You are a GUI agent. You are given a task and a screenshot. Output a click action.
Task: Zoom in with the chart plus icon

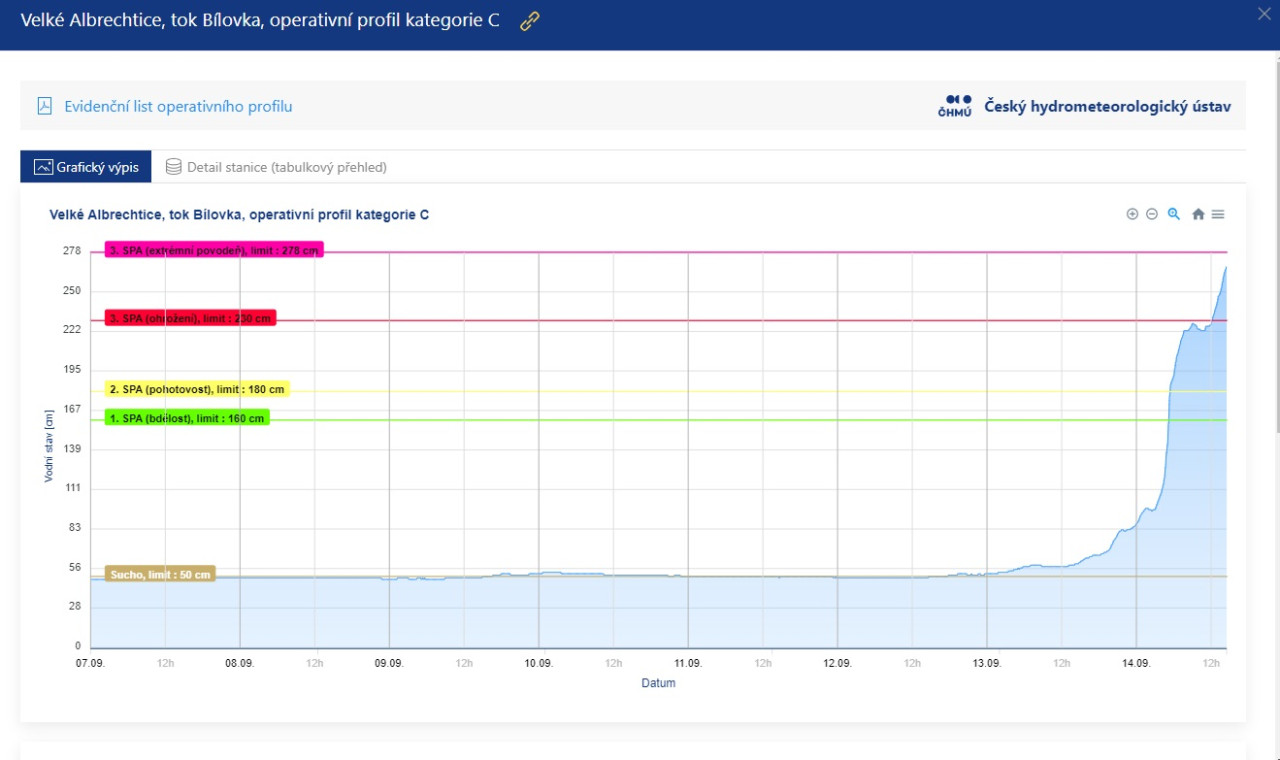(x=1132, y=214)
